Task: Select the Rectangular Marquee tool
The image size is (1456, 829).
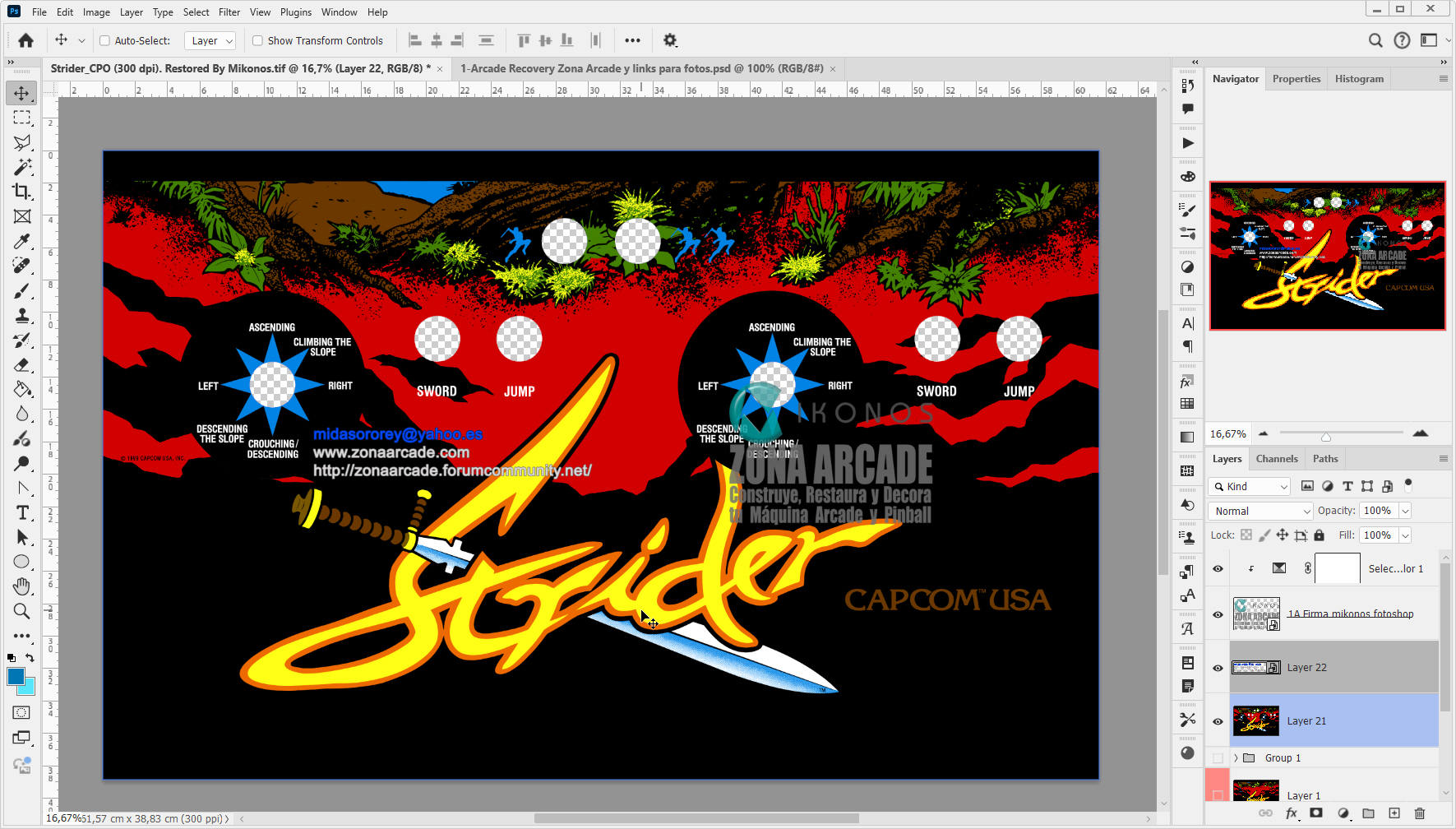Action: click(x=21, y=118)
